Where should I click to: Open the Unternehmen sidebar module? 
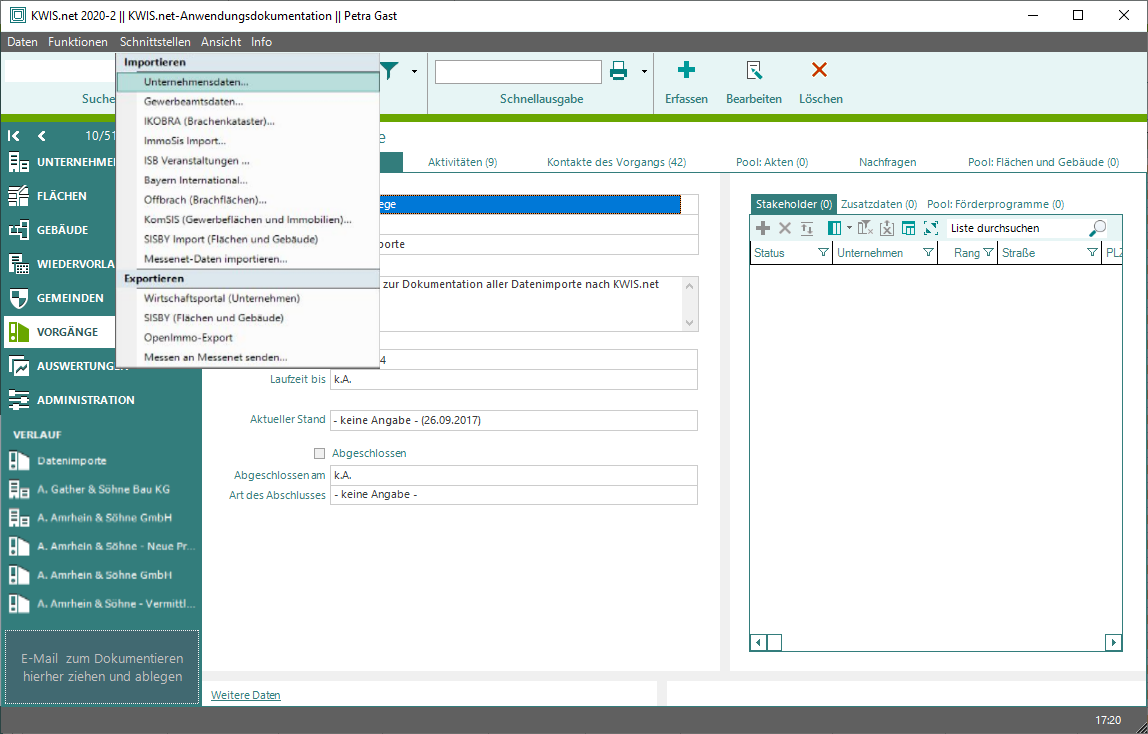click(62, 162)
